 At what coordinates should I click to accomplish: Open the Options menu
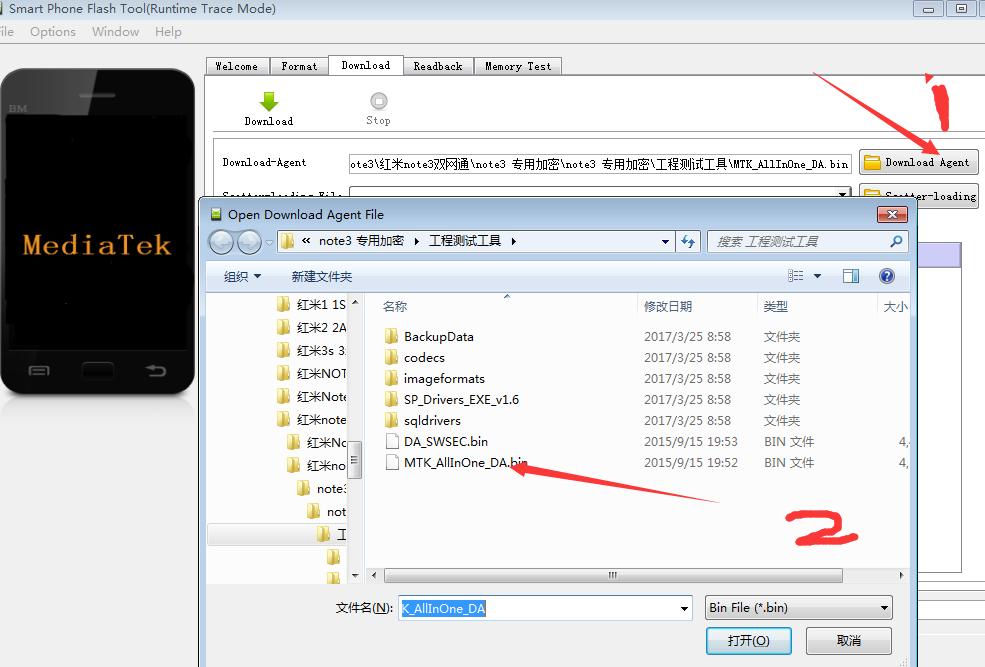(x=52, y=31)
